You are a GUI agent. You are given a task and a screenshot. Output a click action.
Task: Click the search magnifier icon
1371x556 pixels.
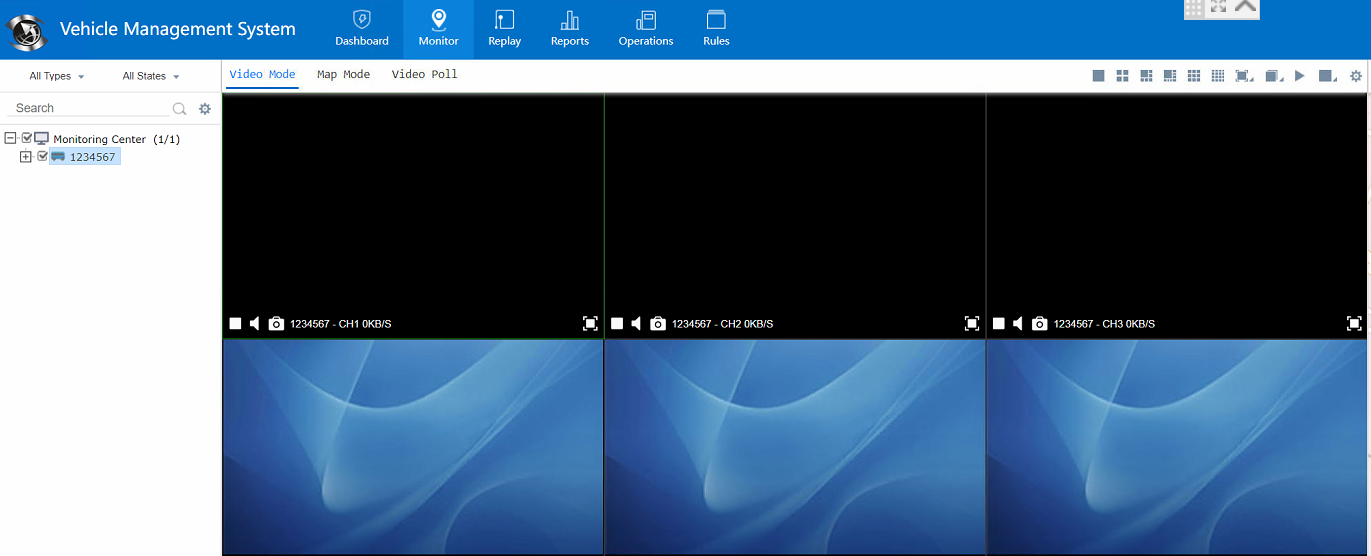point(180,109)
